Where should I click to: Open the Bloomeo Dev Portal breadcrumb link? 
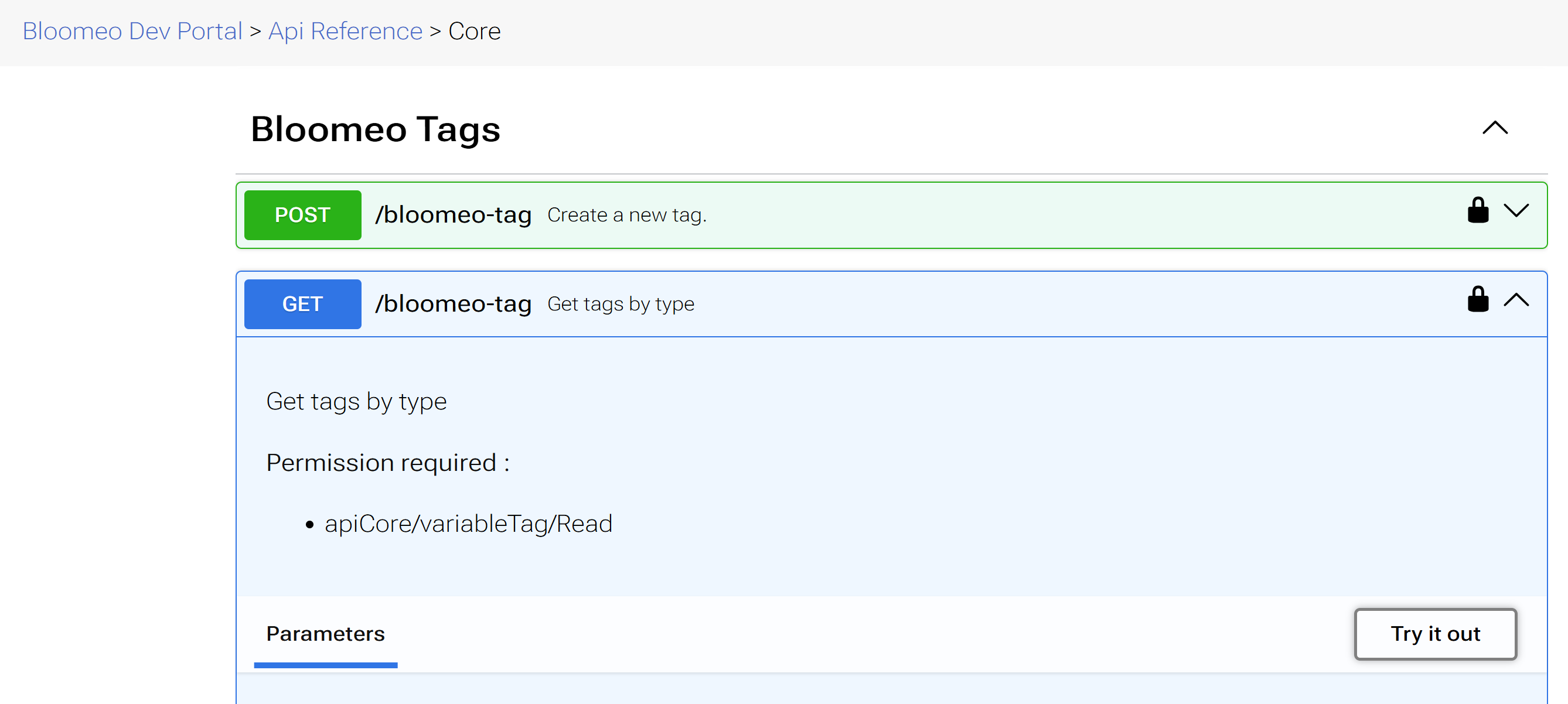click(x=132, y=31)
